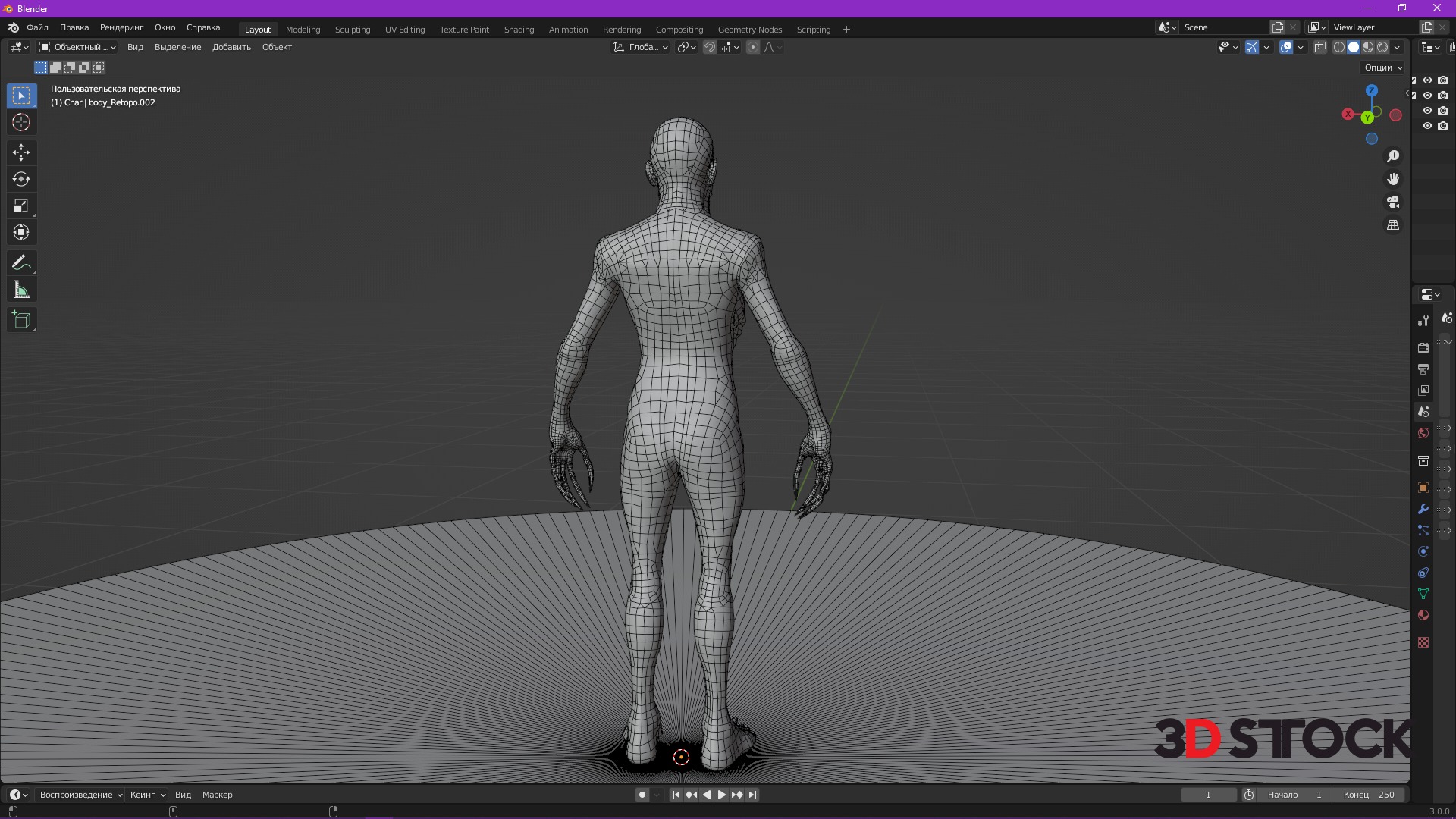
Task: Hide first outliner item with eye icon
Action: click(1427, 80)
